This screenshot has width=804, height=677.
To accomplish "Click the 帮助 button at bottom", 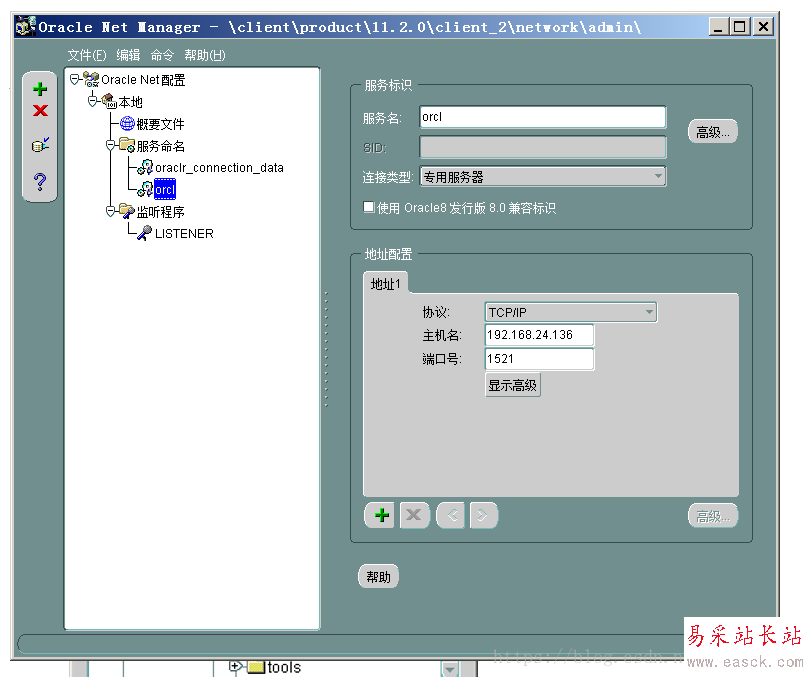I will pos(378,576).
